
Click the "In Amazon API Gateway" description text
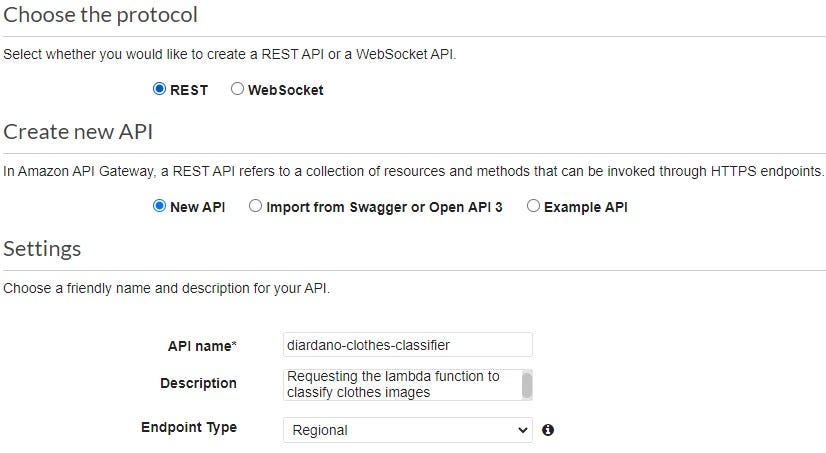414,171
